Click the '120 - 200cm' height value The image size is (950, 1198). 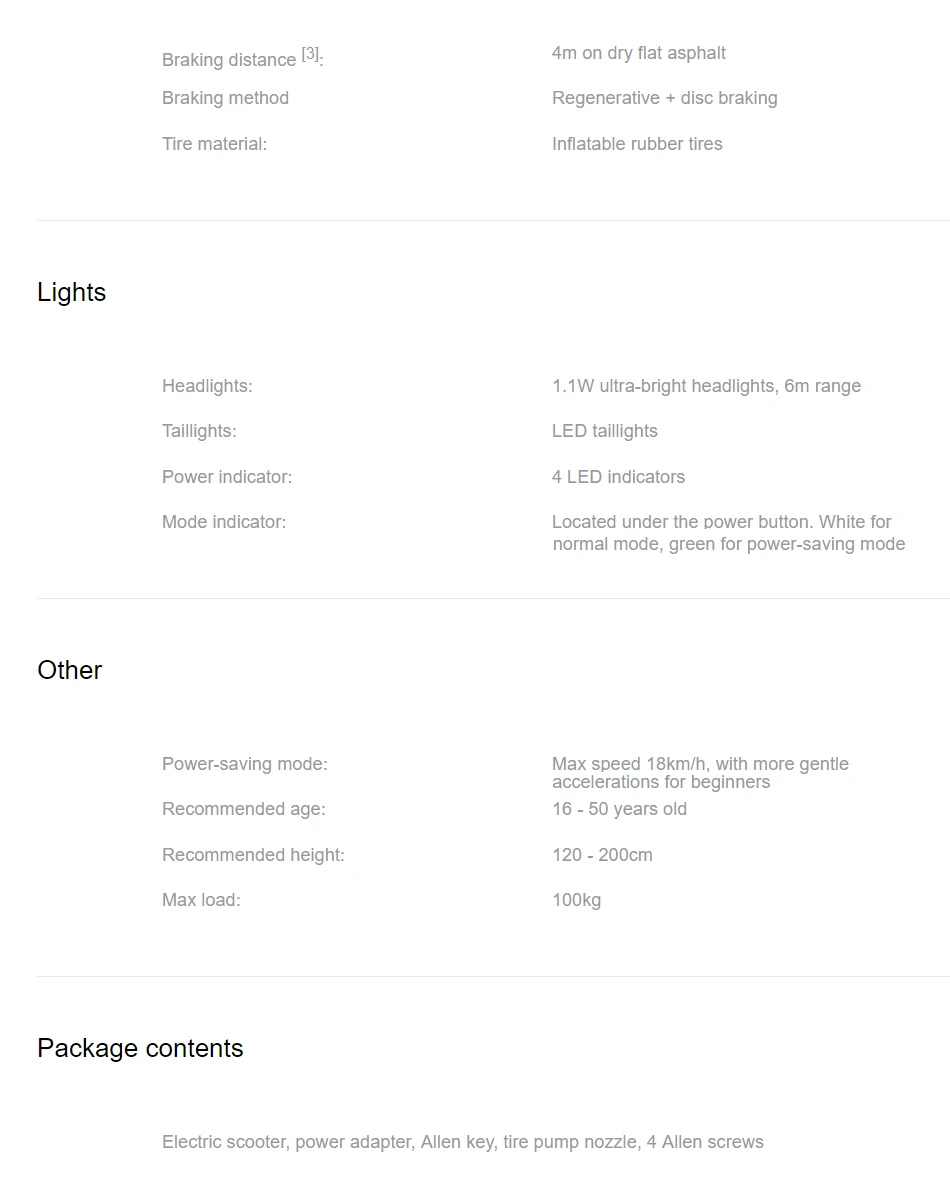pyautogui.click(x=602, y=855)
